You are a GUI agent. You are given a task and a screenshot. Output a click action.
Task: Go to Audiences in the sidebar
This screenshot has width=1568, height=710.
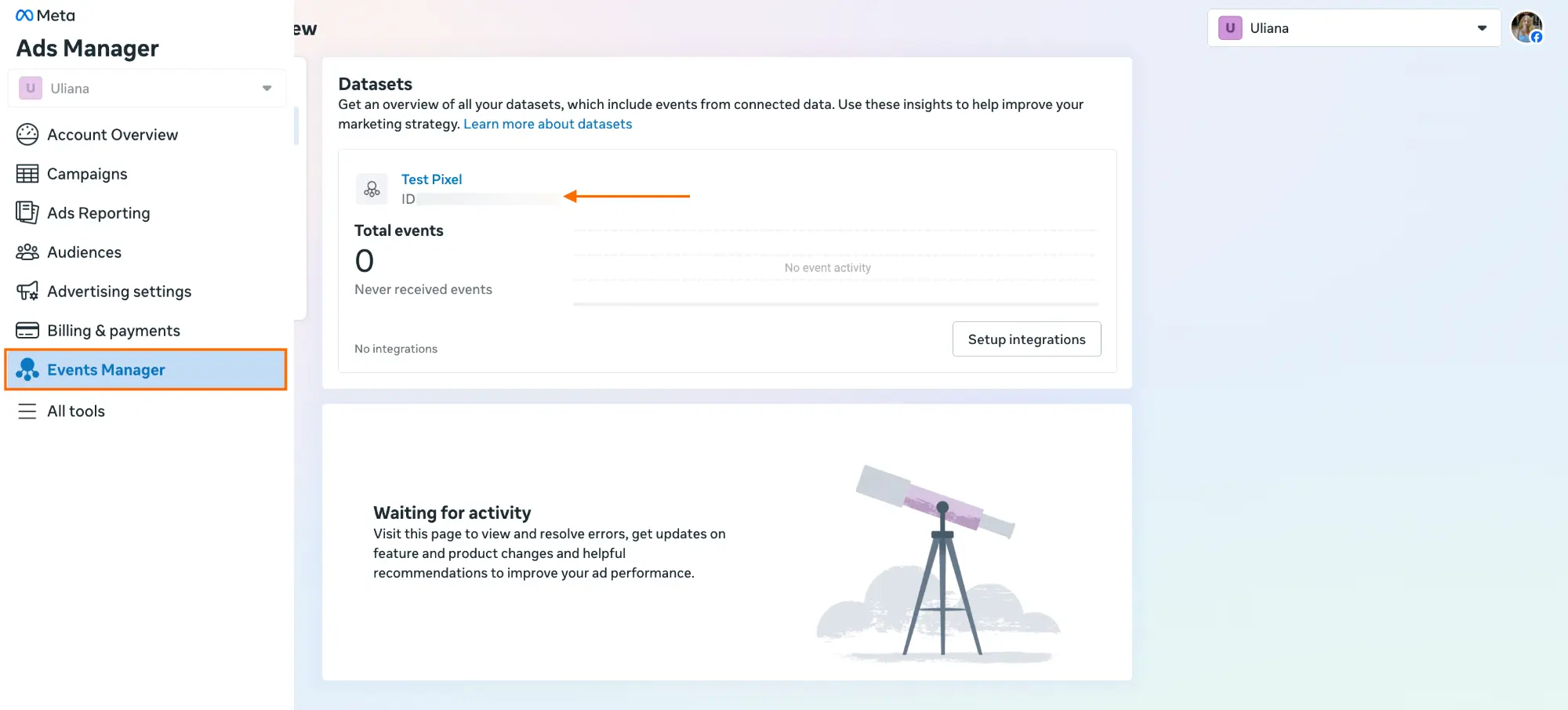coord(84,252)
